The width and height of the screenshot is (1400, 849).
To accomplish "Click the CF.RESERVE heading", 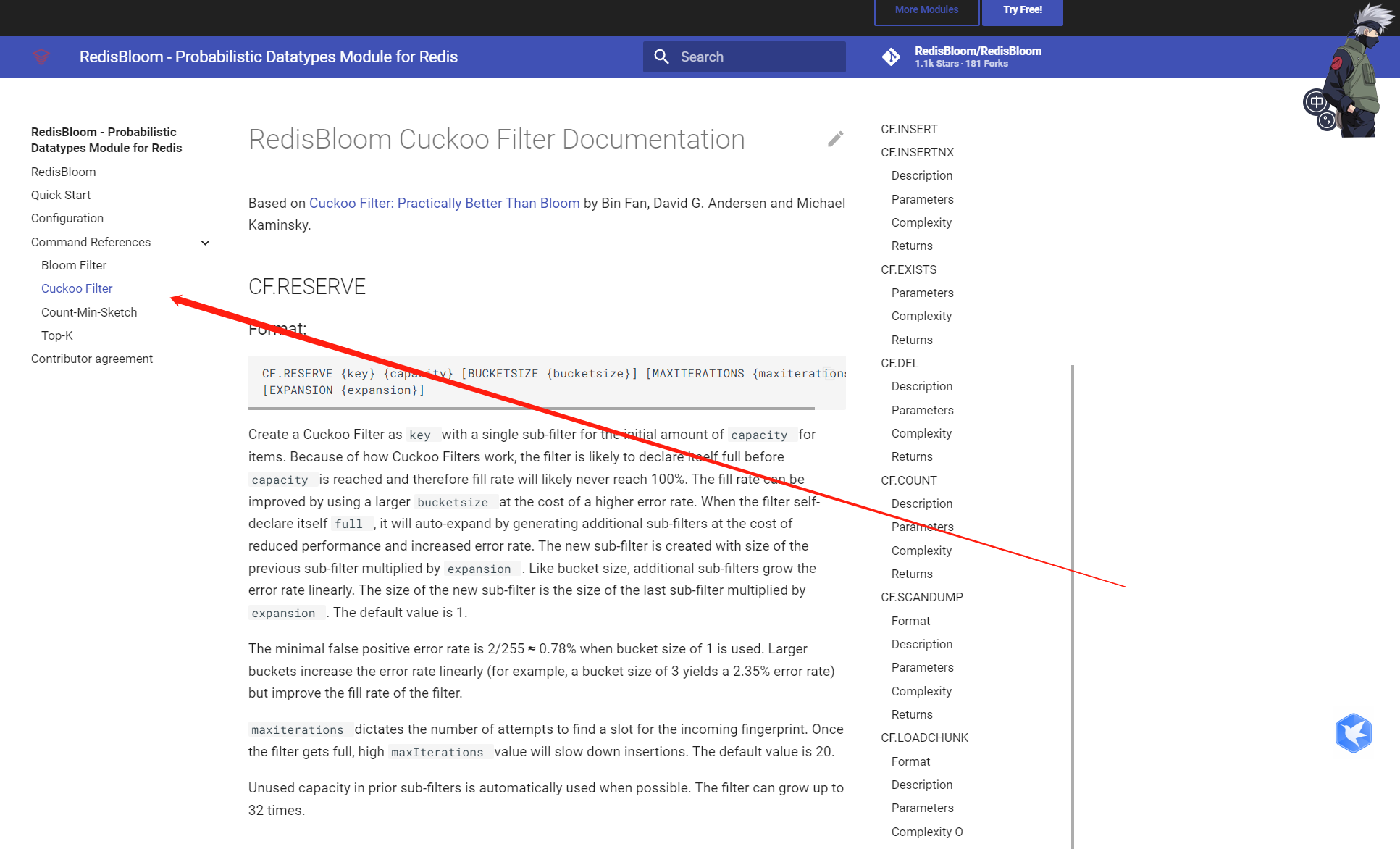I will (x=307, y=287).
